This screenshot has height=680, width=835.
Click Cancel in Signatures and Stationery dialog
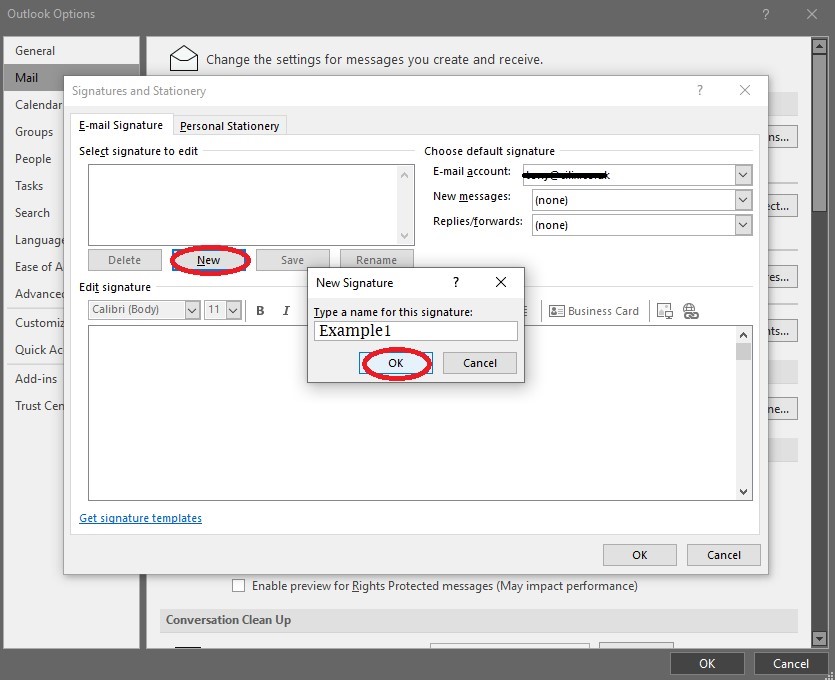(x=724, y=555)
